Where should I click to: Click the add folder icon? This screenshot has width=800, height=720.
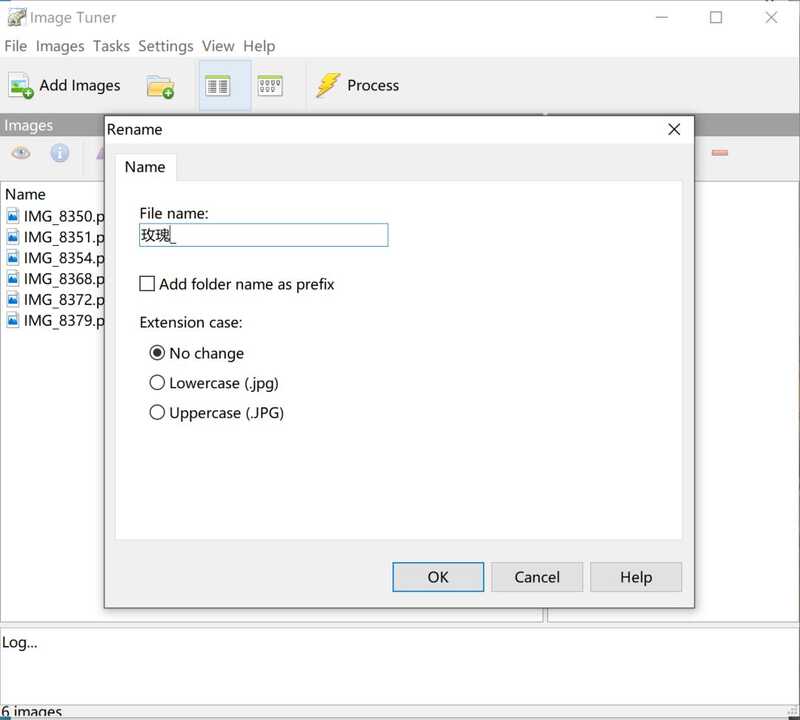coord(160,86)
